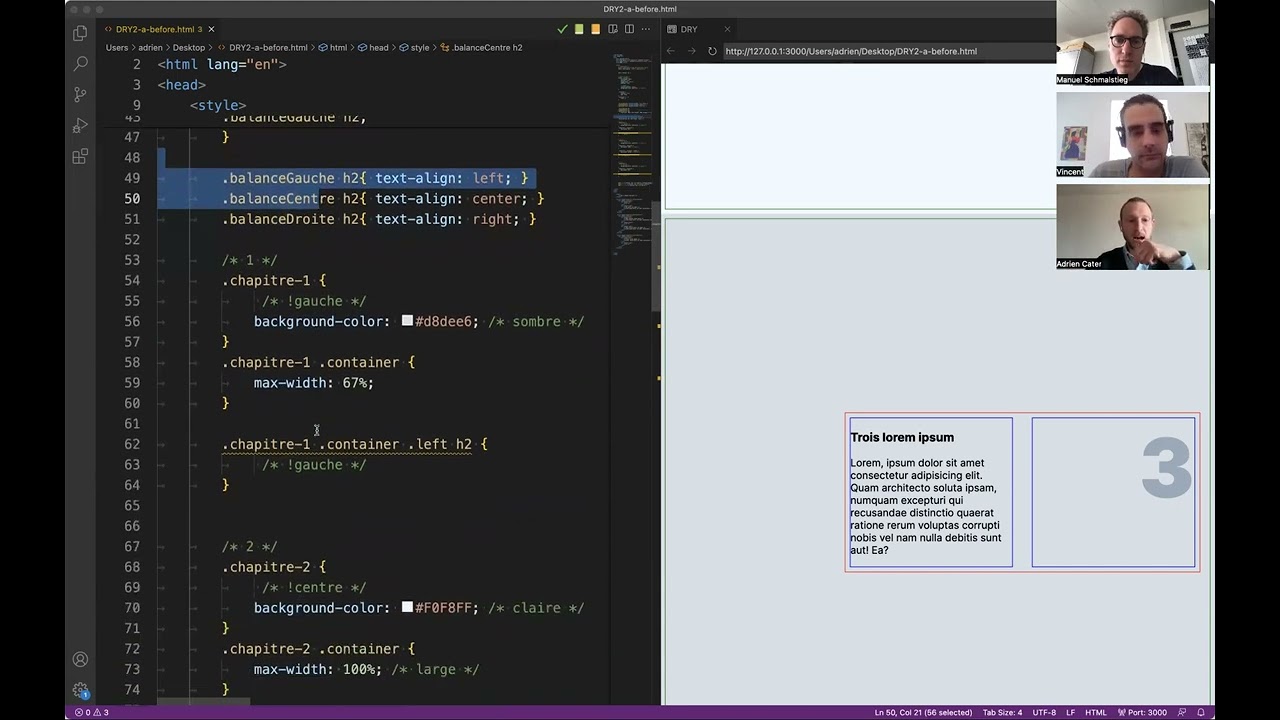Click Manuel Schmalstieg's video thumbnail
The image size is (1280, 720).
(x=1133, y=43)
